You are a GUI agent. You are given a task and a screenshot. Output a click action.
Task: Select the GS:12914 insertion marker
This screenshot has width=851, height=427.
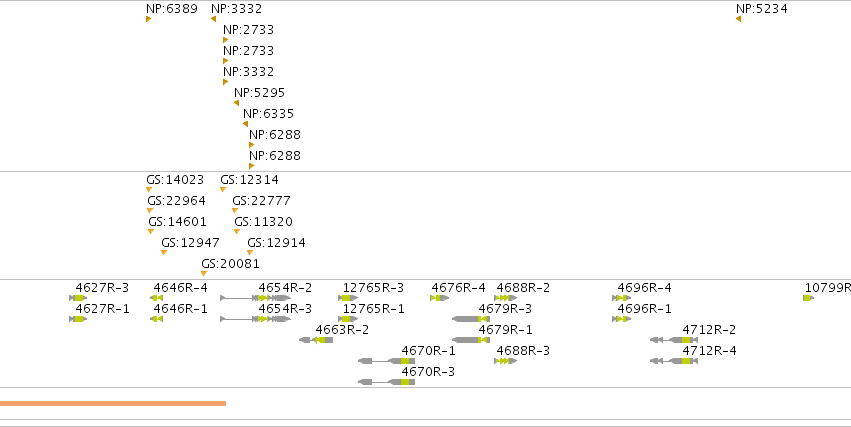pos(250,252)
